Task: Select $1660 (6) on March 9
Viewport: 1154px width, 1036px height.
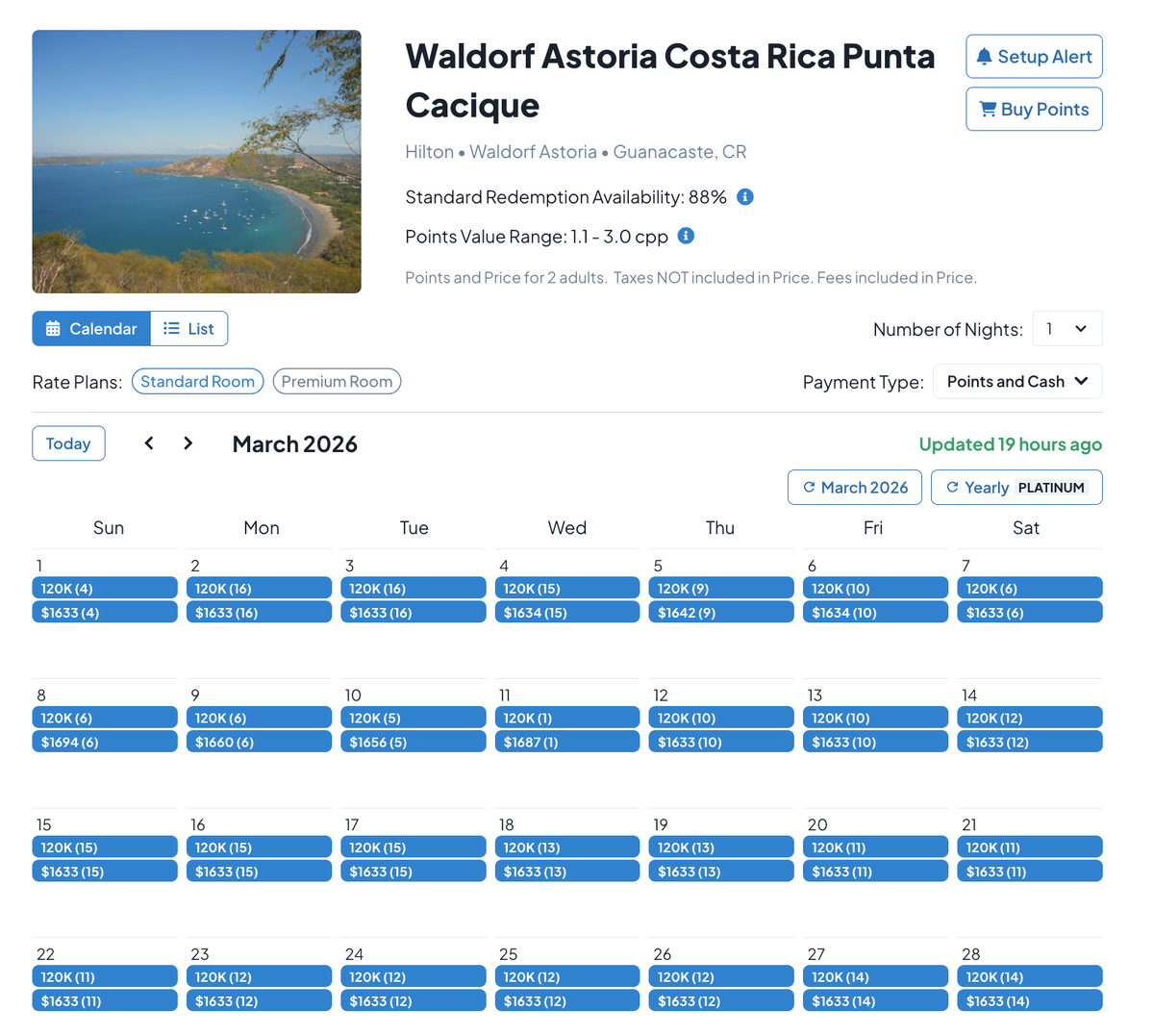Action: 259,742
